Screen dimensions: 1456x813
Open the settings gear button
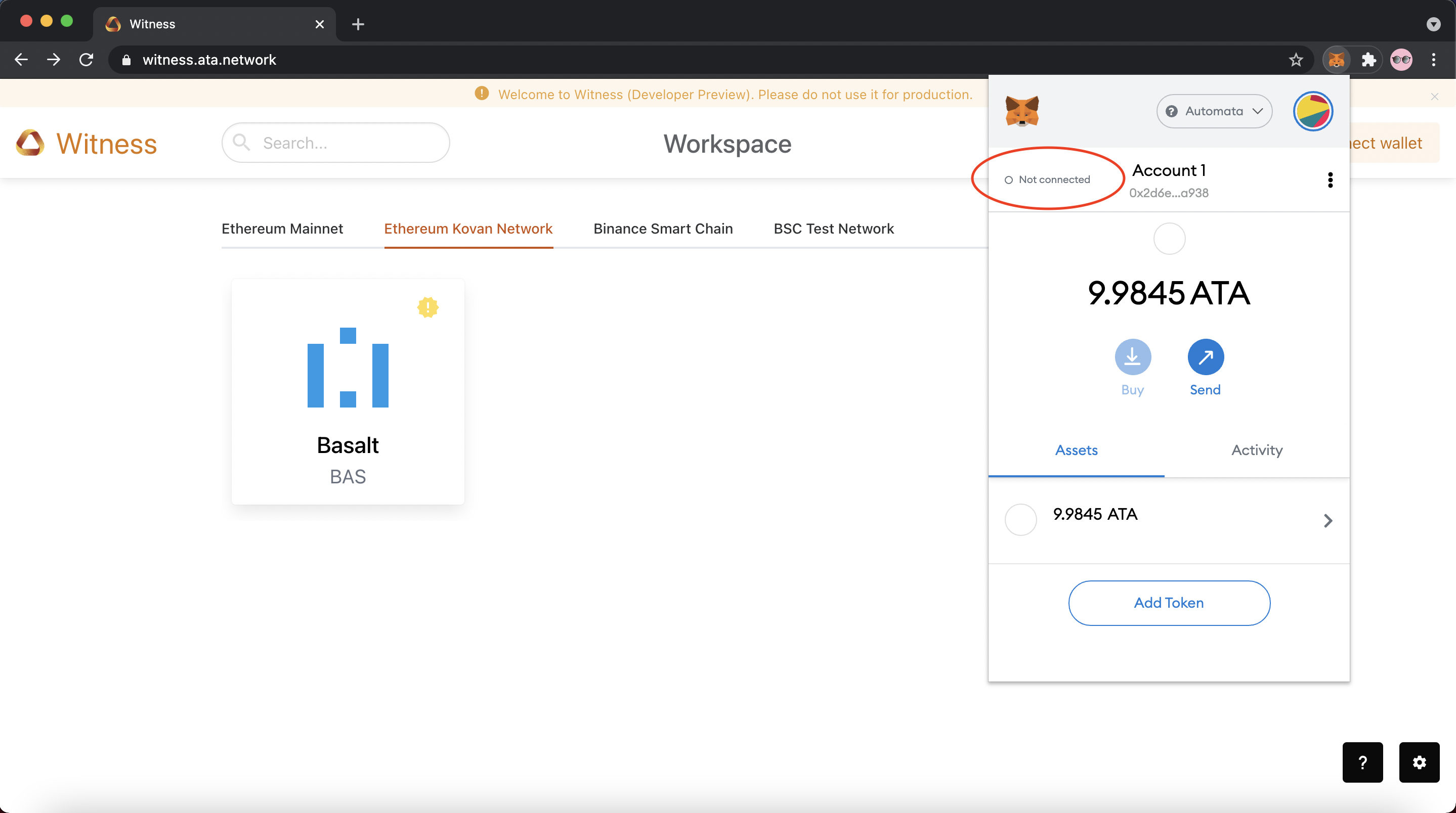pyautogui.click(x=1419, y=762)
